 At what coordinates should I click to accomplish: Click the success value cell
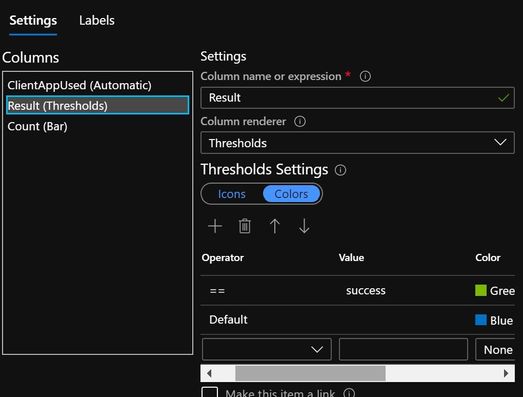366,291
